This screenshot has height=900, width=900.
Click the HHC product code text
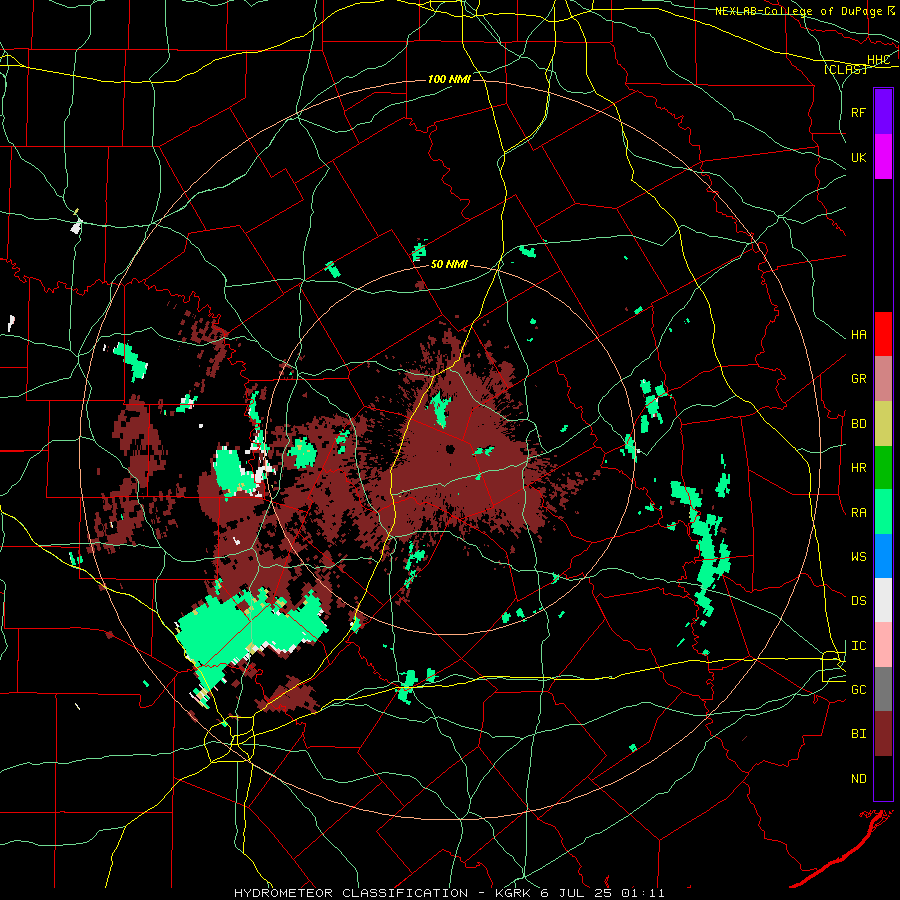pos(879,60)
